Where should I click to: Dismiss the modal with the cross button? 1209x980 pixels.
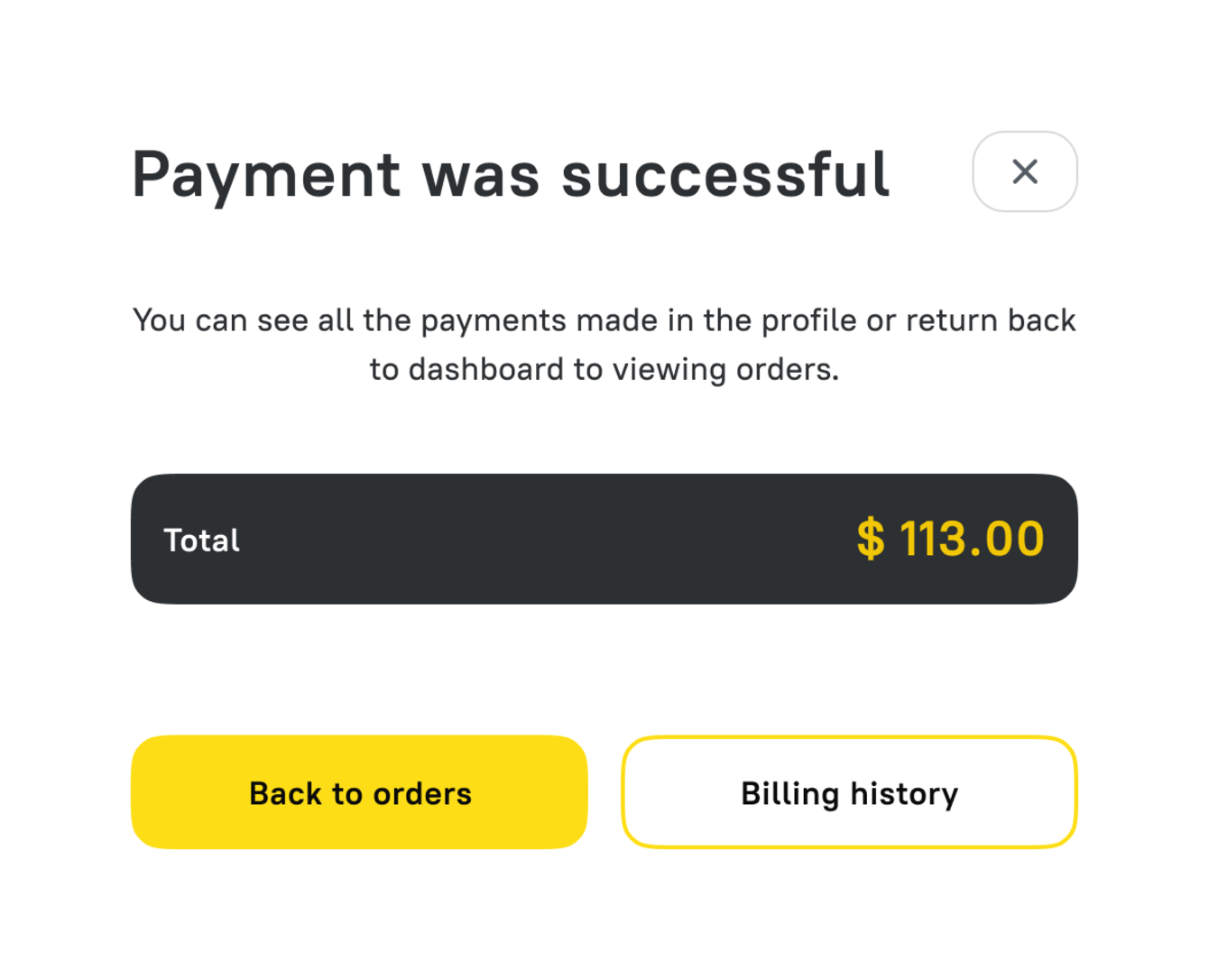(x=1024, y=171)
